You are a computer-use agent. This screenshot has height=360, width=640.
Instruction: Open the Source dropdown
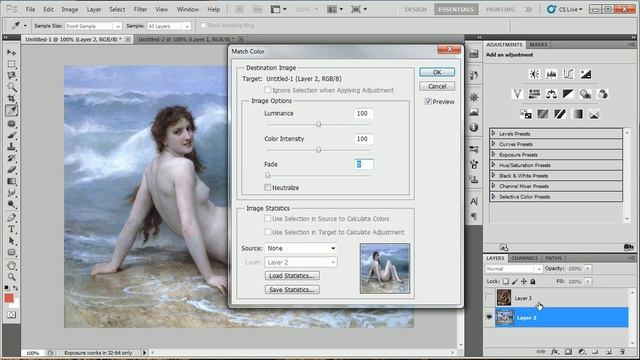[x=301, y=248]
